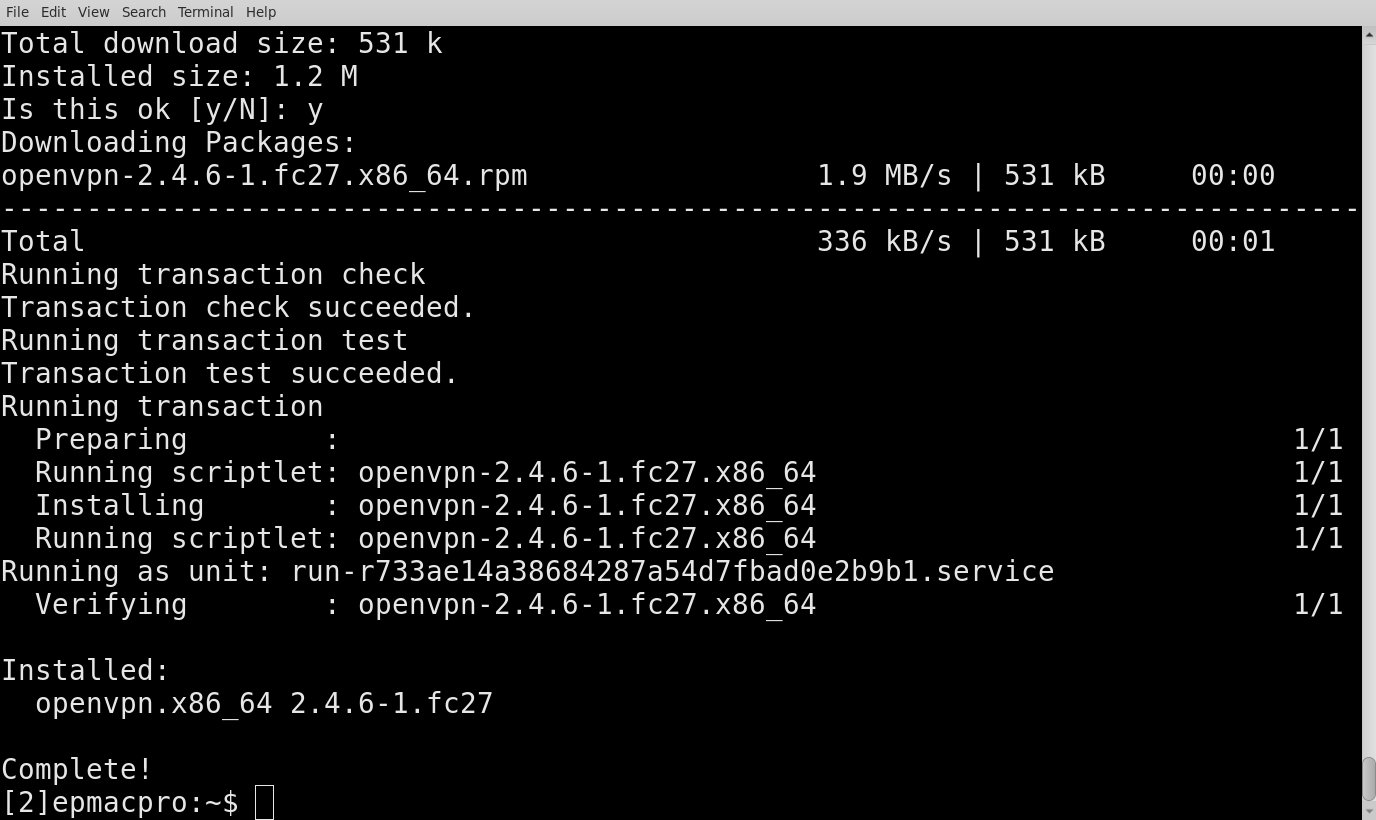Viewport: 1376px width, 820px height.
Task: Click the "Is this ok [y/N]" prompt line
Action: pos(161,109)
